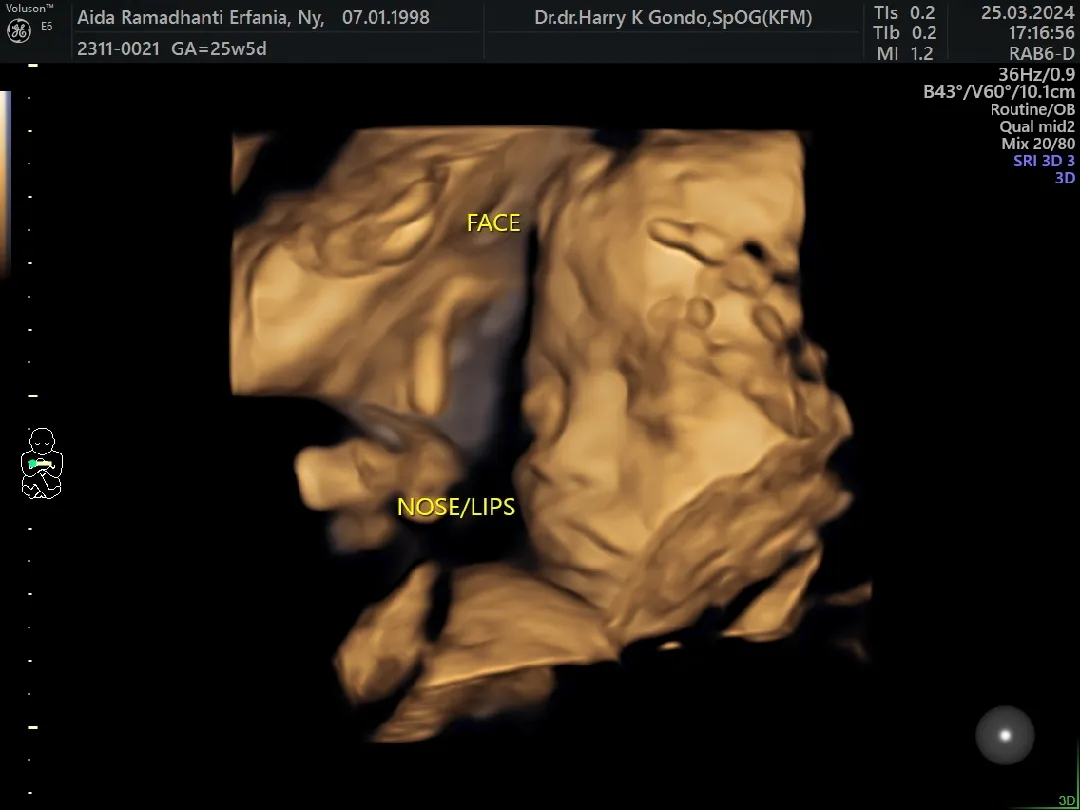Click the Routine/OB preset label
The image size is (1080, 810).
[1032, 110]
